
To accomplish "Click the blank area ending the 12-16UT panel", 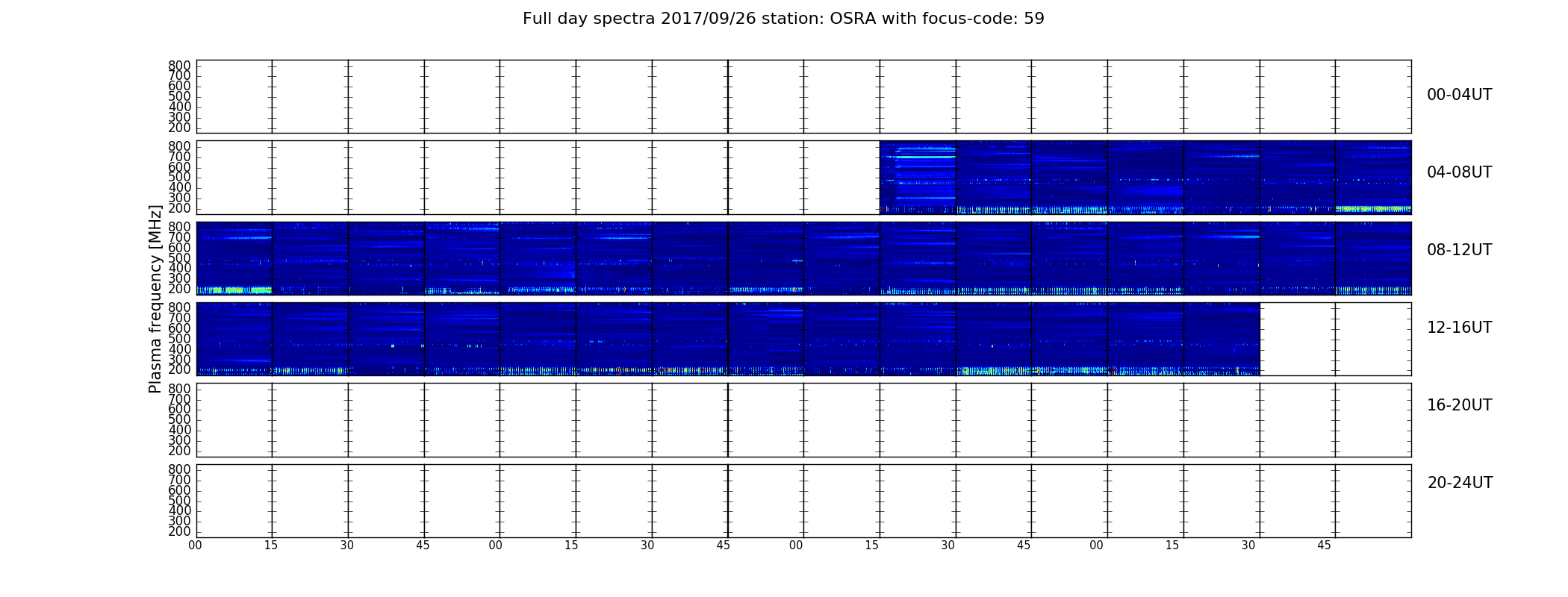I will (x=1336, y=339).
